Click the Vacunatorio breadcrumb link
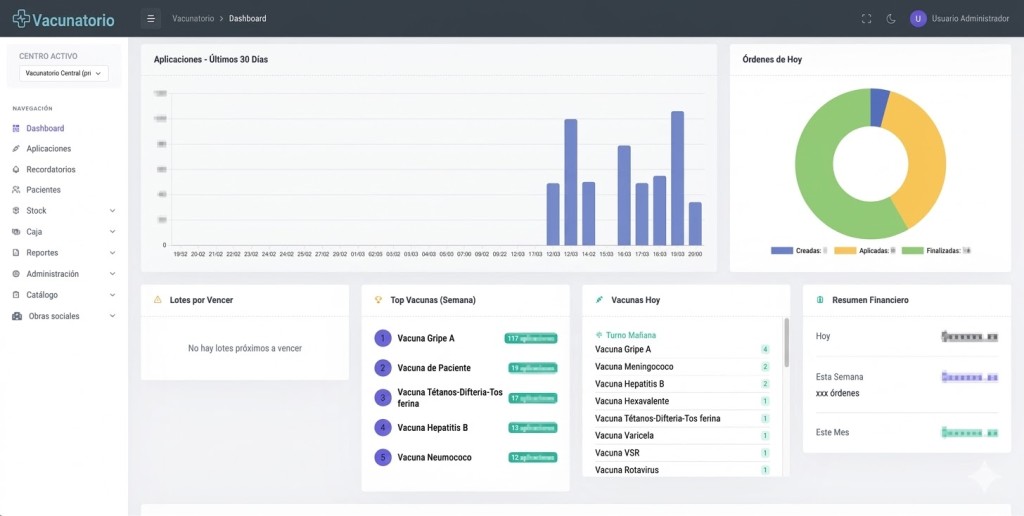 coord(193,19)
